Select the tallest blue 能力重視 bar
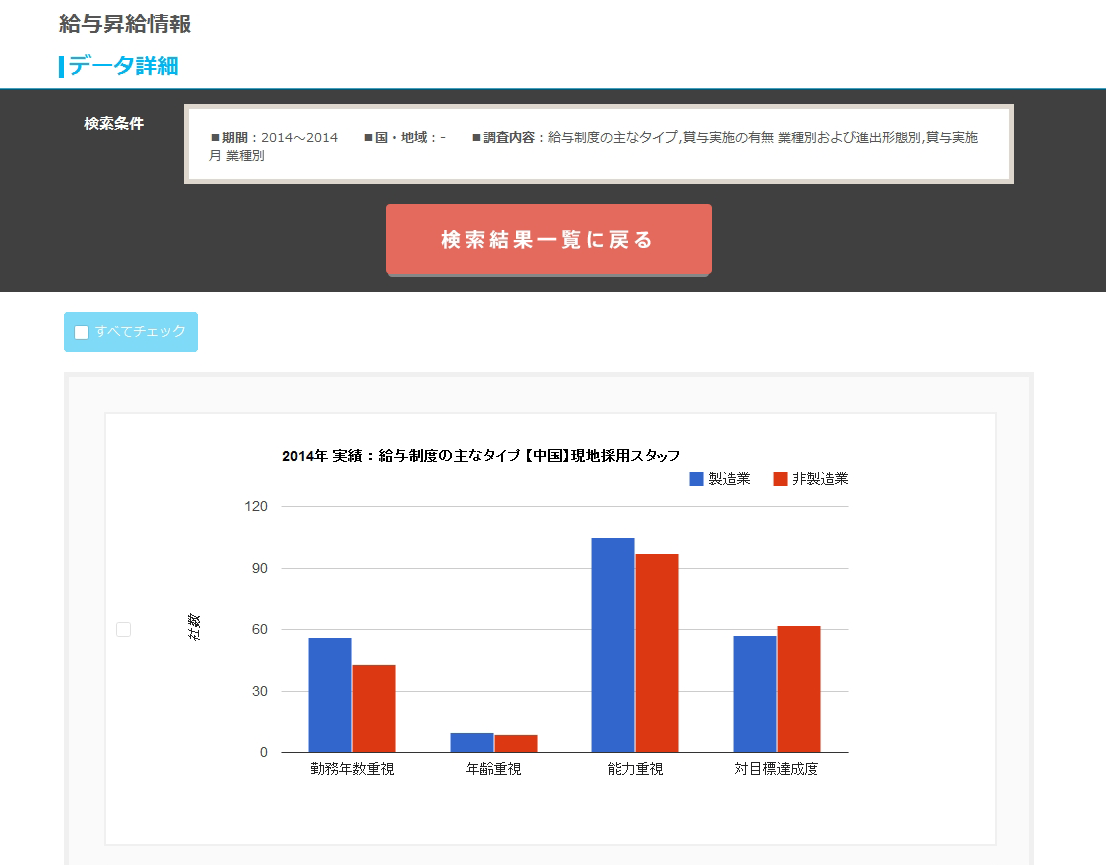The height and width of the screenshot is (865, 1106). click(613, 645)
